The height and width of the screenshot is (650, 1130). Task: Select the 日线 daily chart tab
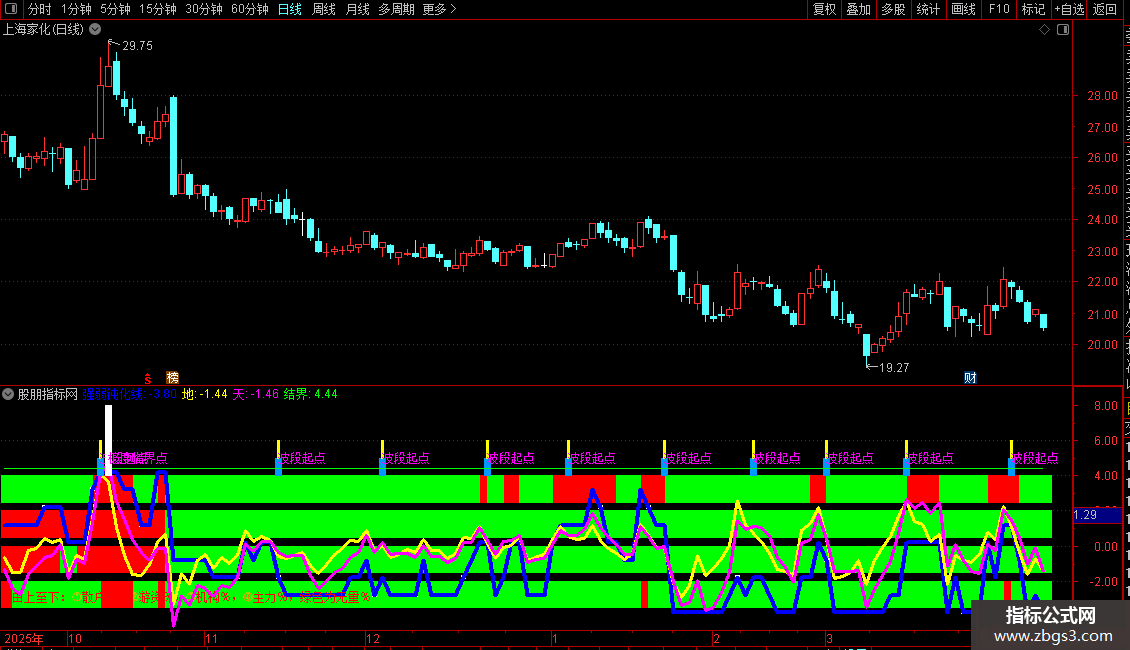[290, 9]
